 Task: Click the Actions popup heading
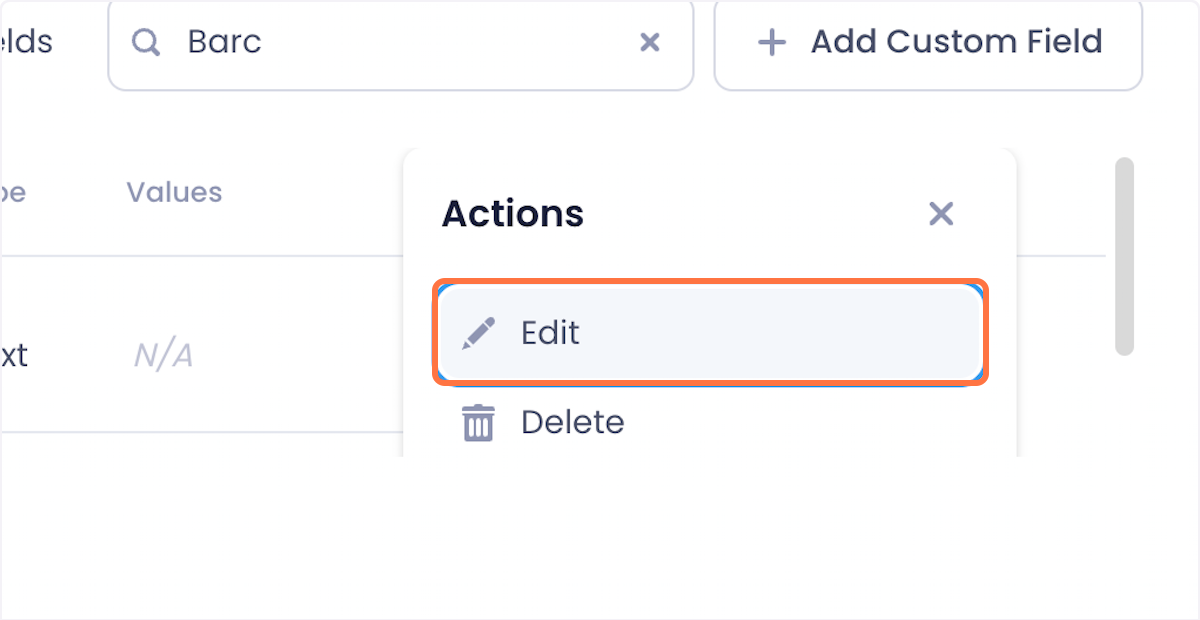tap(513, 214)
